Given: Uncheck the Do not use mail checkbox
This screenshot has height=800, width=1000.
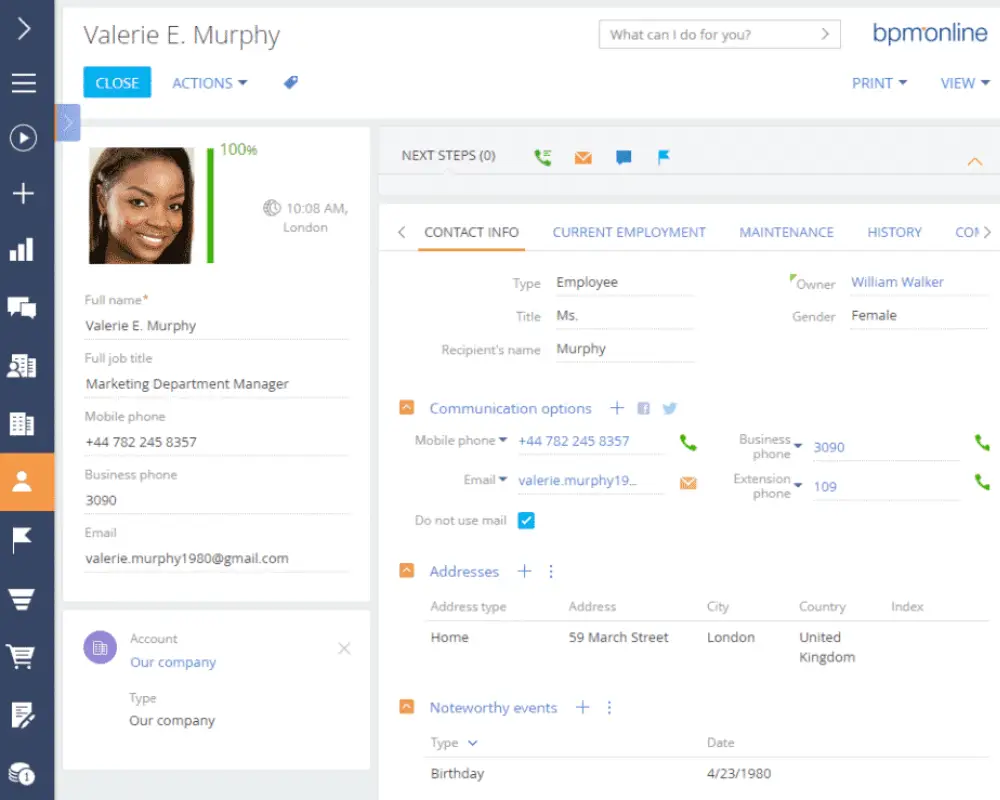Looking at the screenshot, I should 526,520.
